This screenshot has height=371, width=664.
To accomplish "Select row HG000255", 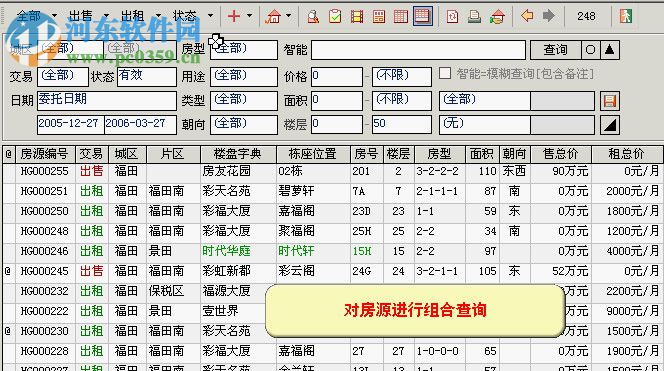I will [332, 172].
